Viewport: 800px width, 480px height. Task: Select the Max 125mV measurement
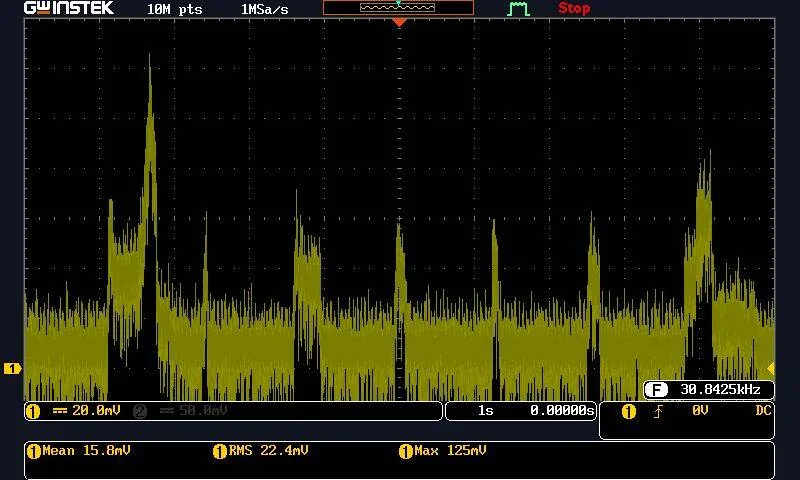click(451, 450)
